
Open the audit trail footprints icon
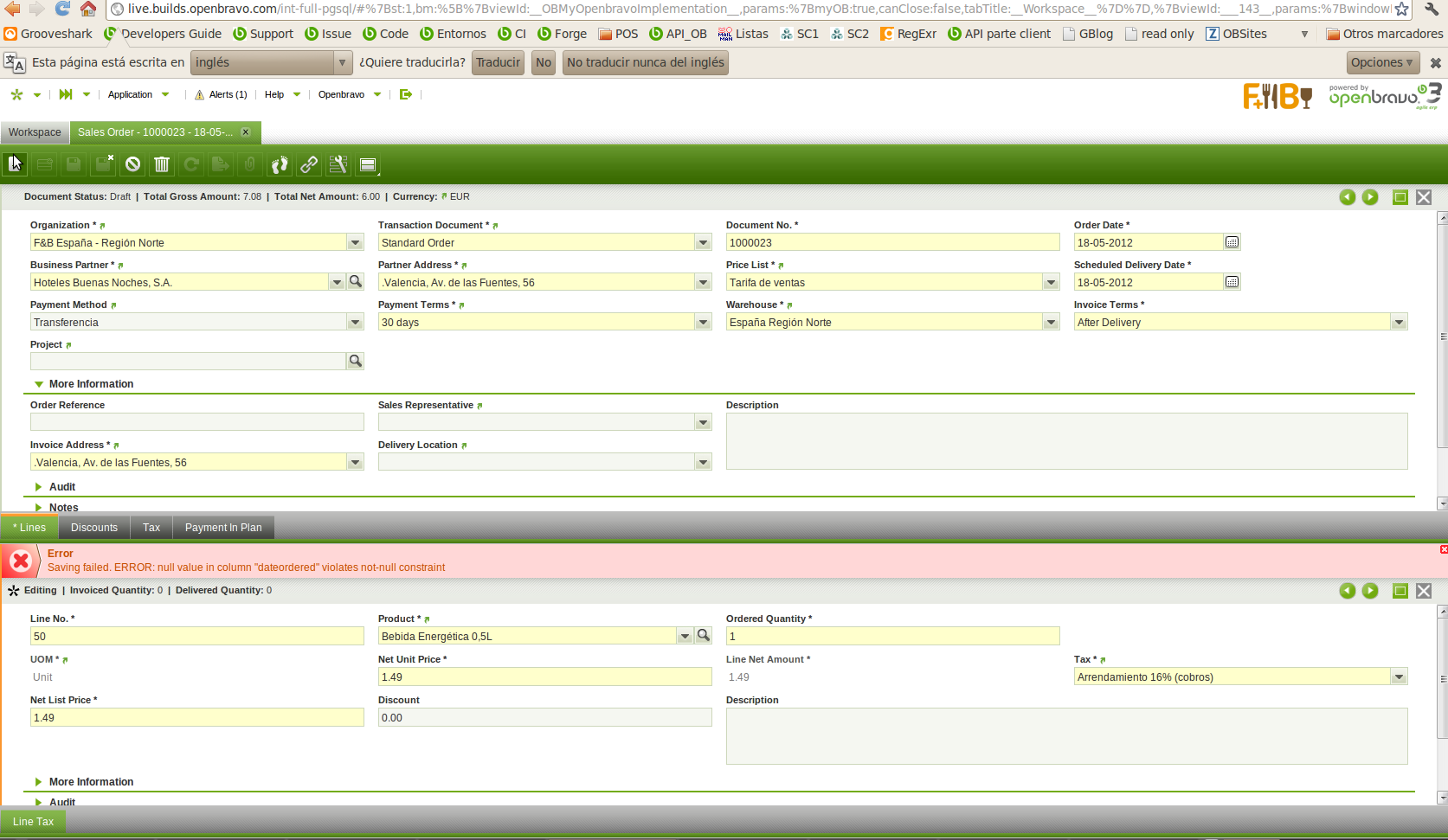pos(280,164)
